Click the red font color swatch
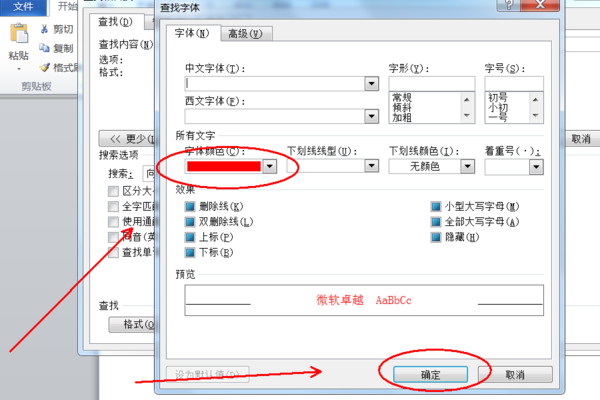Image resolution: width=600 pixels, height=400 pixels. point(224,167)
